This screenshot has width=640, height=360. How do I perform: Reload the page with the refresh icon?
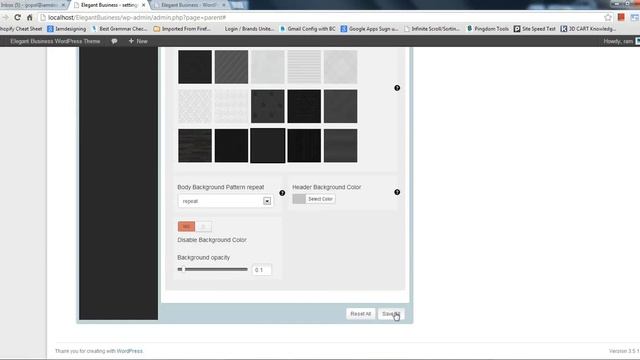(x=17, y=18)
